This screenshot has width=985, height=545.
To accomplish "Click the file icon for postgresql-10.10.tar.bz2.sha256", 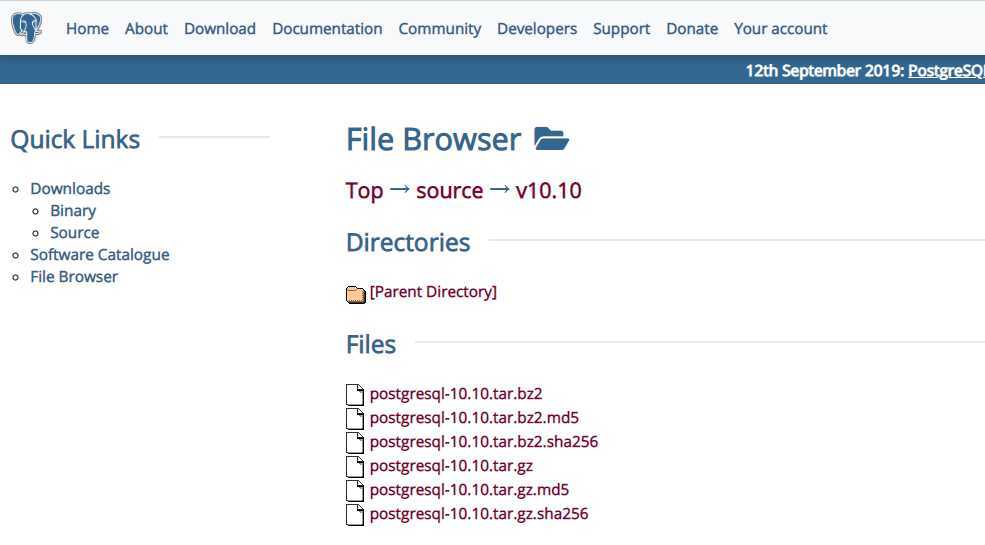I will coord(355,442).
